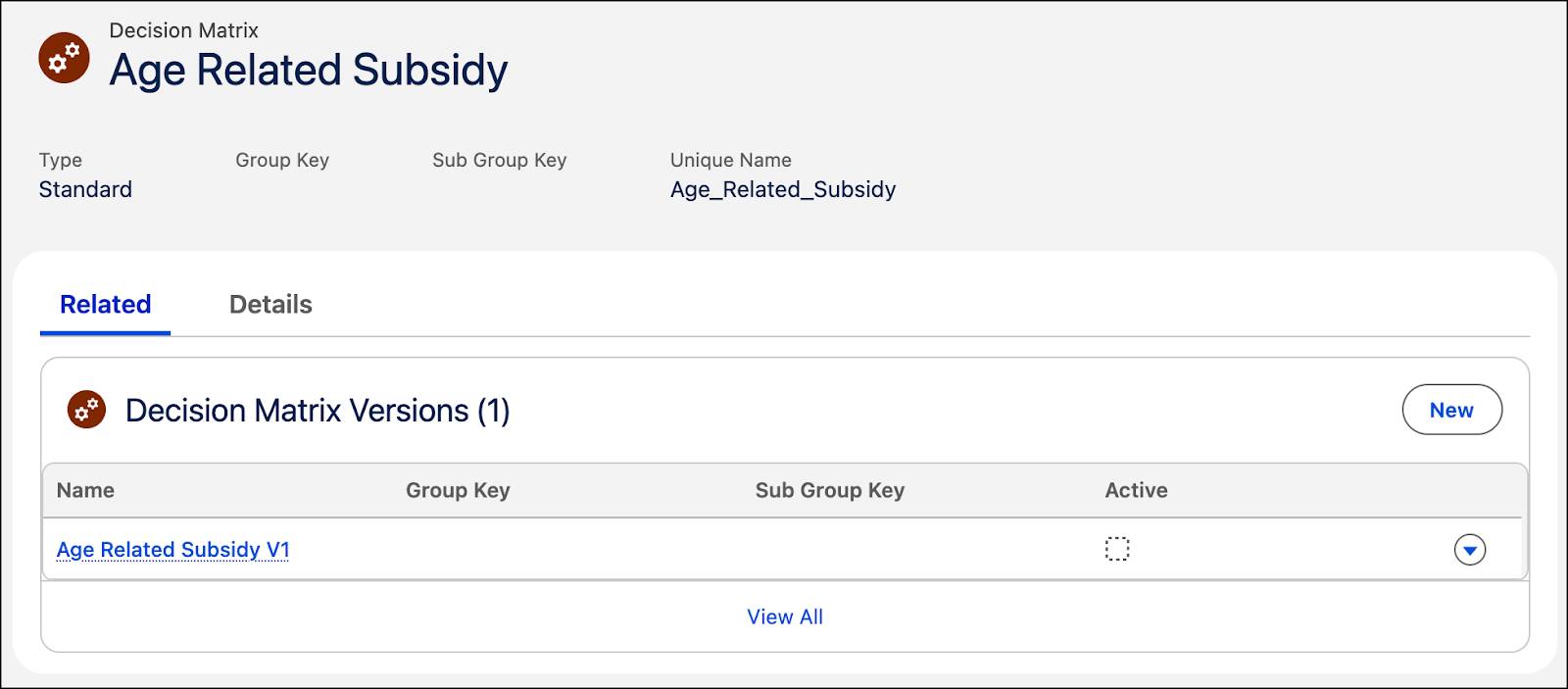
Task: Open the Age Related Subsidy V1 record
Action: click(172, 550)
